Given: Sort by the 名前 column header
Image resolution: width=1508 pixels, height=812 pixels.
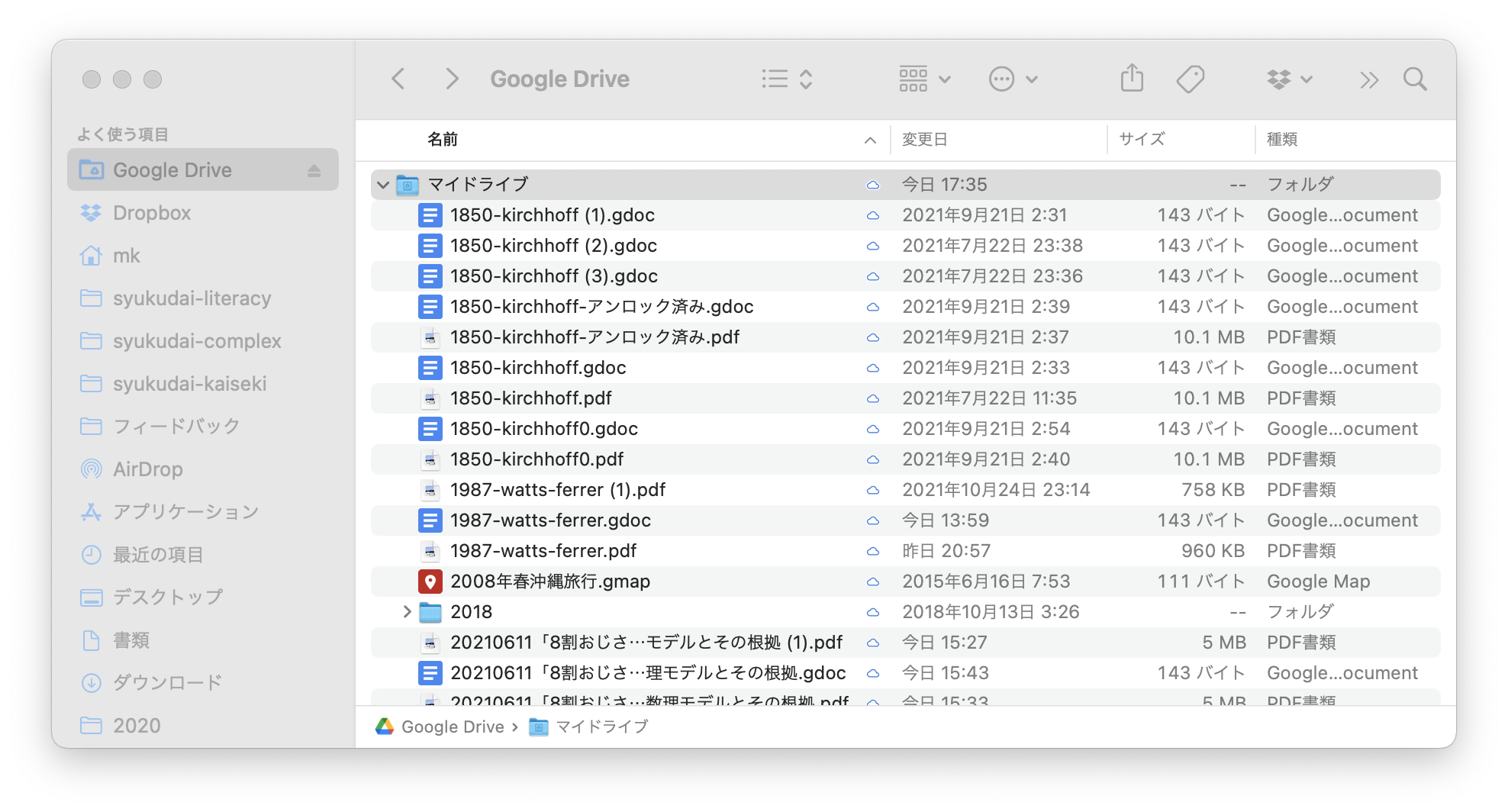Looking at the screenshot, I should pos(443,139).
